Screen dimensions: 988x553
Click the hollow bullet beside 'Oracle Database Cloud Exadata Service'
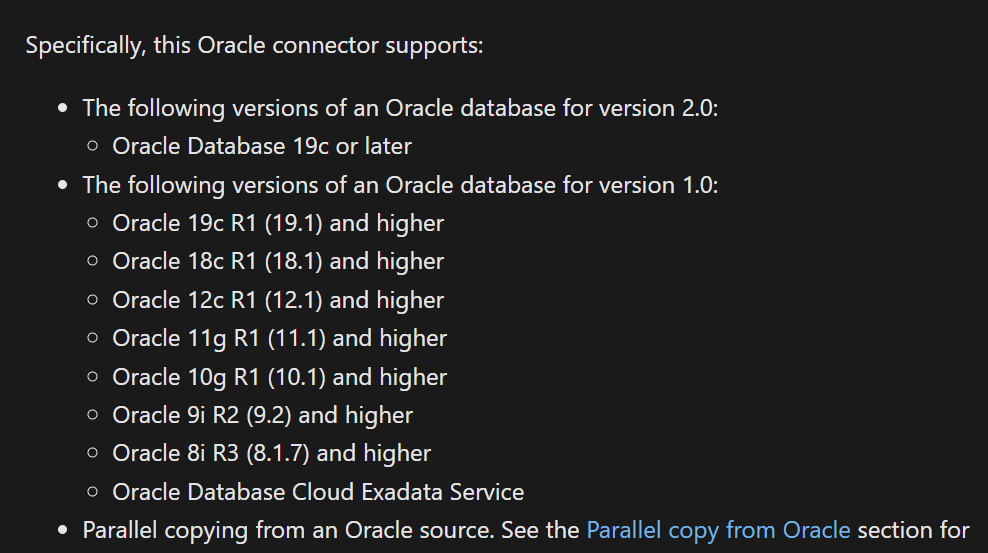tap(93, 492)
